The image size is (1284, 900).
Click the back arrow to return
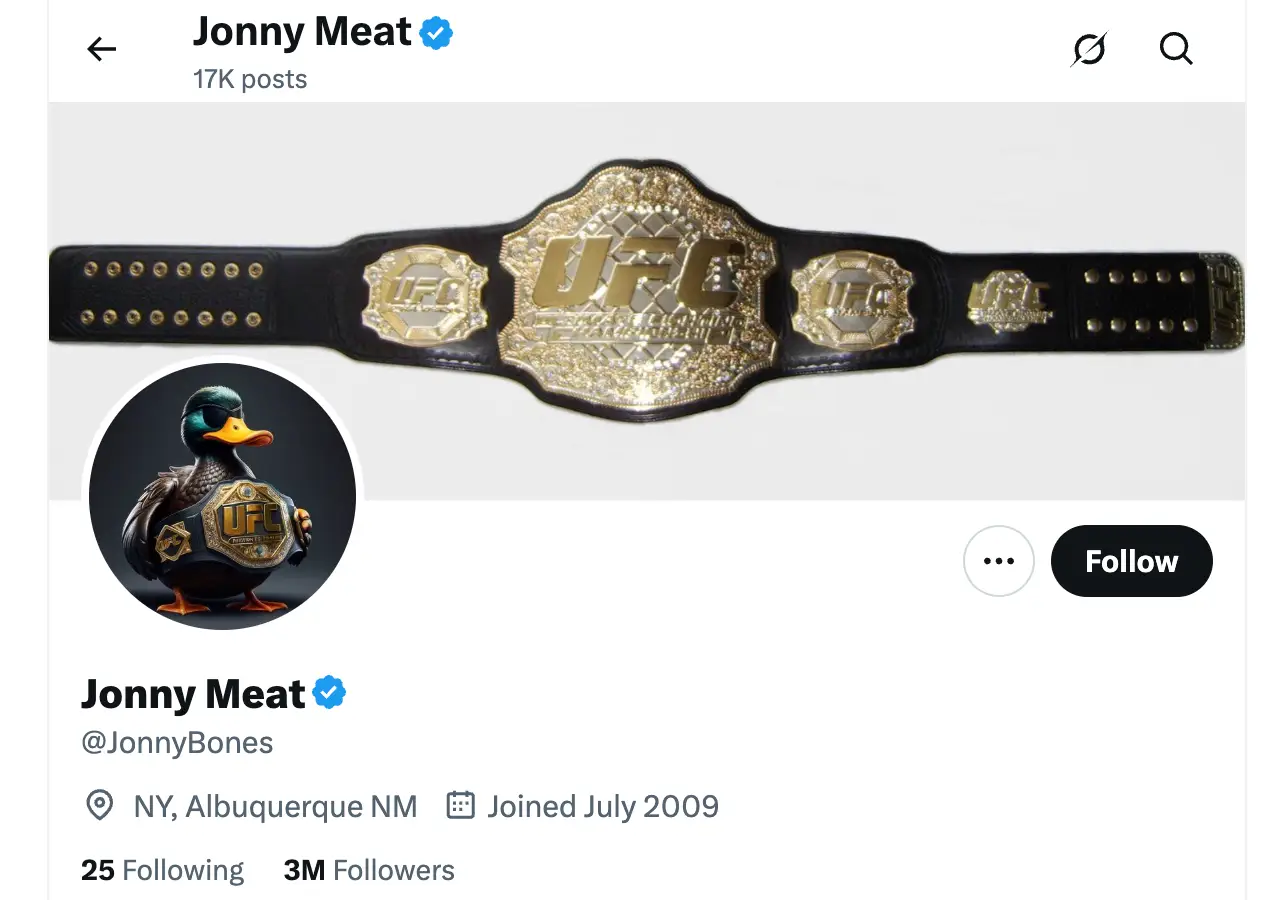pyautogui.click(x=101, y=48)
